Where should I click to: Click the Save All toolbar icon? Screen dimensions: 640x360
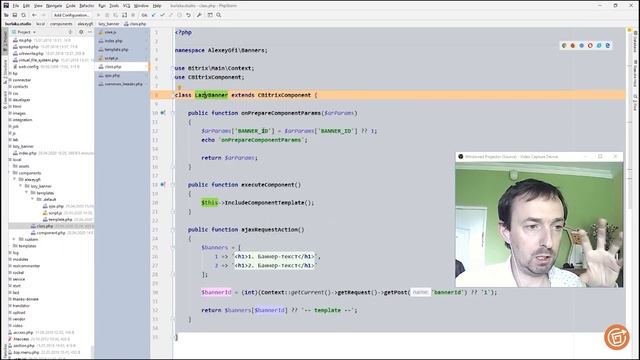(15, 15)
